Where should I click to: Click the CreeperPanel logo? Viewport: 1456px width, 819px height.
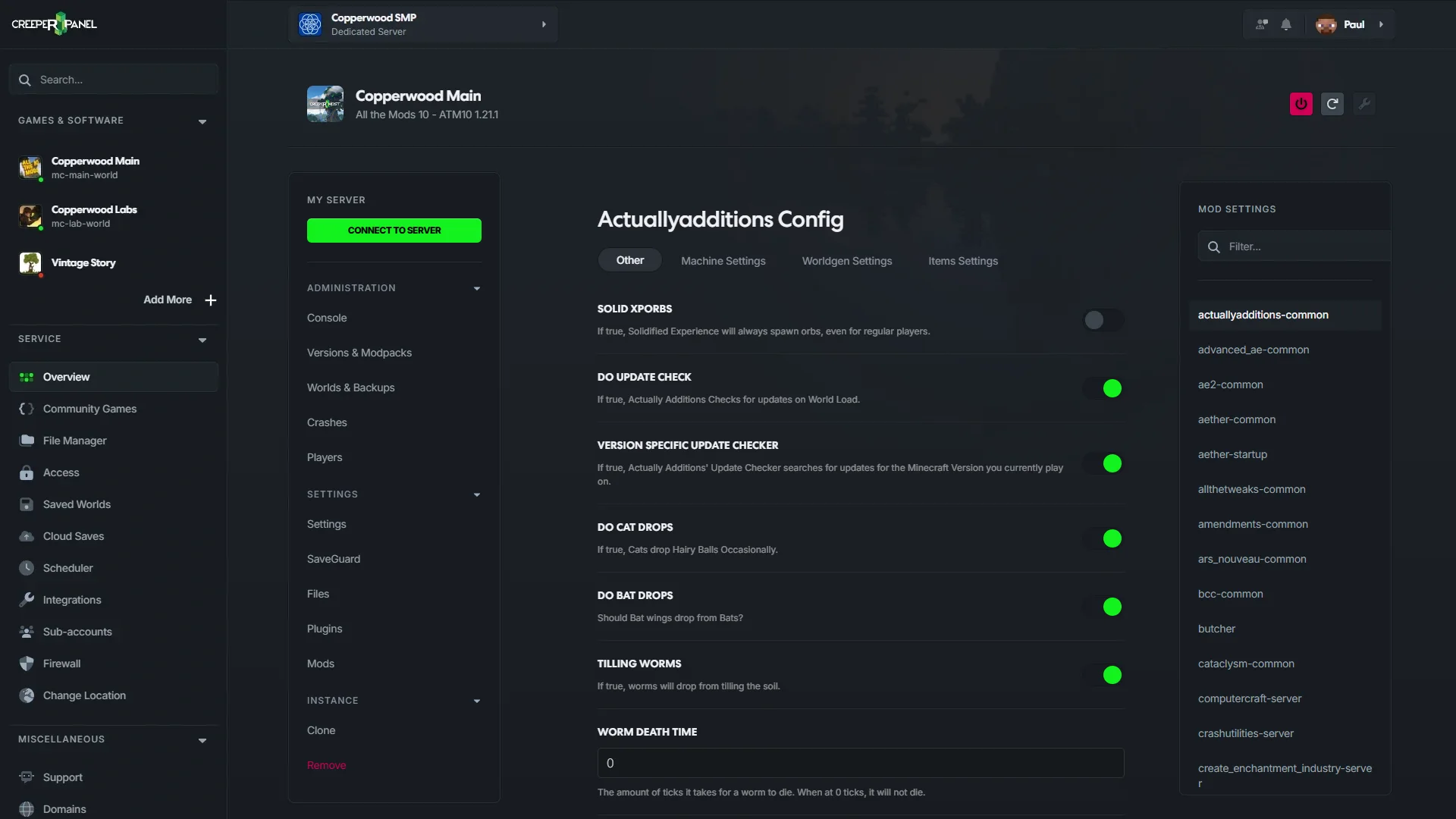point(54,24)
